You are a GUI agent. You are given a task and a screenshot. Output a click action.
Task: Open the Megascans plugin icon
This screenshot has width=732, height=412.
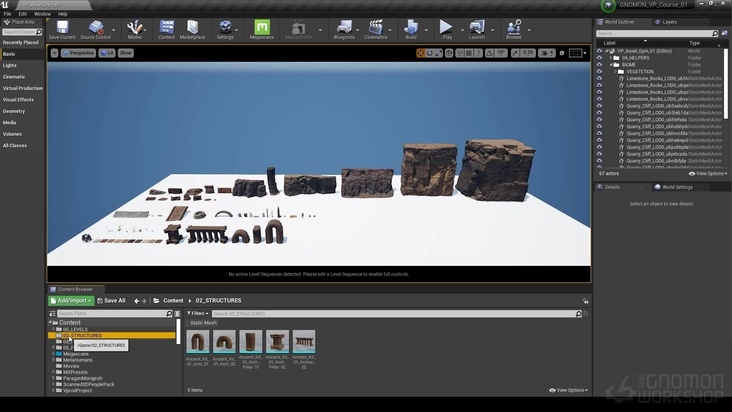tap(261, 29)
